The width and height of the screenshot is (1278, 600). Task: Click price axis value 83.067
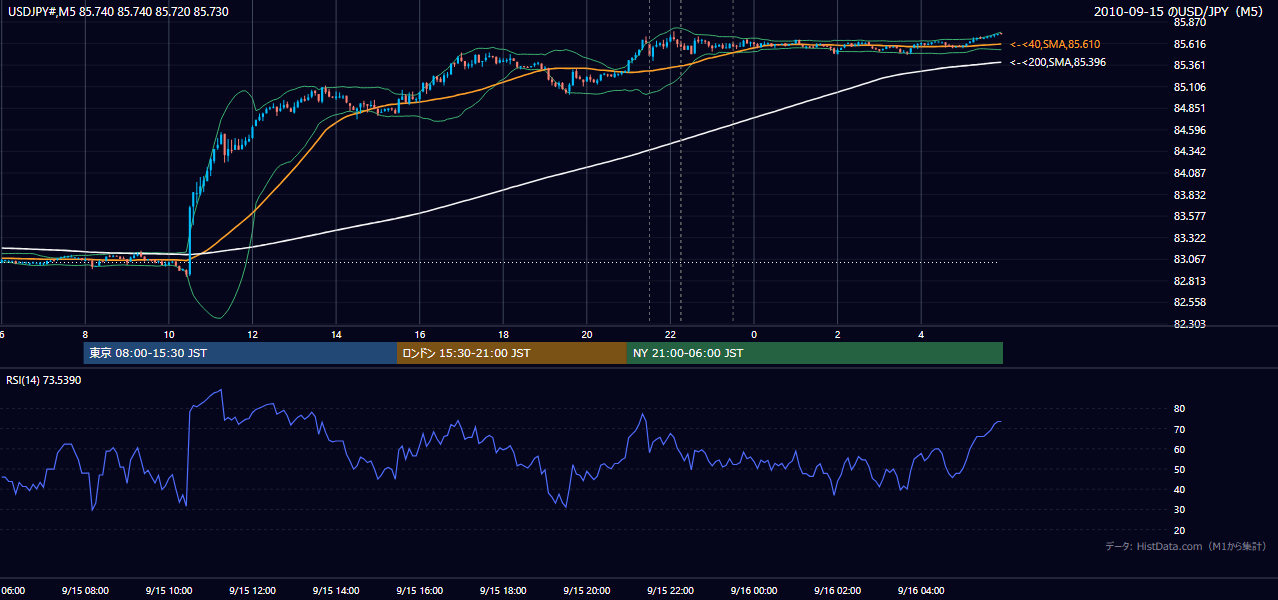[x=1189, y=259]
